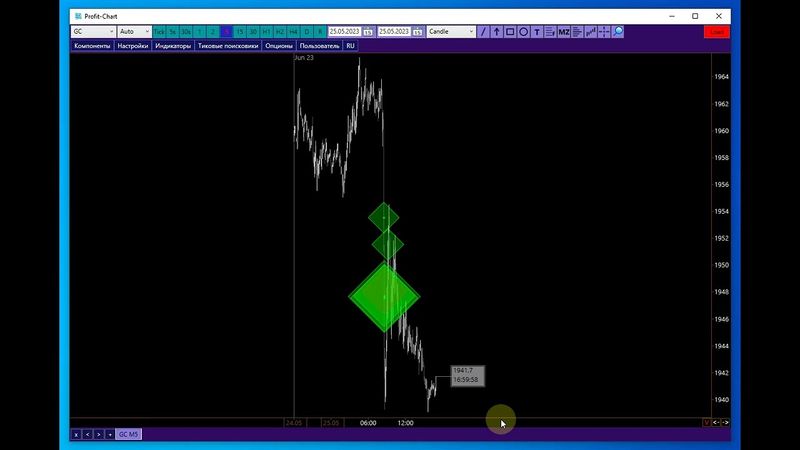The image size is (800, 450).
Task: Select the arrow drawing tool
Action: click(x=497, y=32)
